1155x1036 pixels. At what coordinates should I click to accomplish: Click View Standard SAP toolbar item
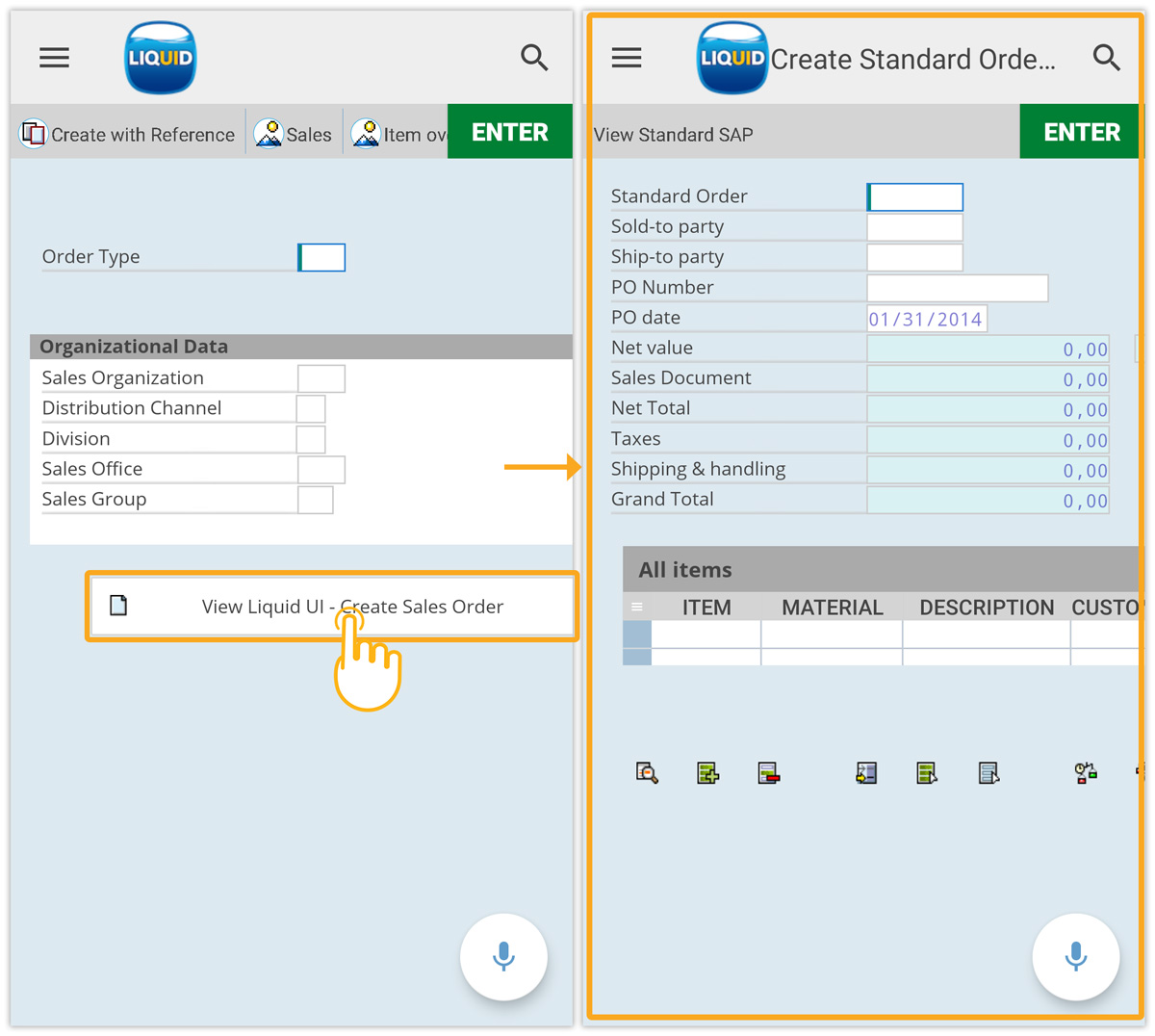click(674, 135)
